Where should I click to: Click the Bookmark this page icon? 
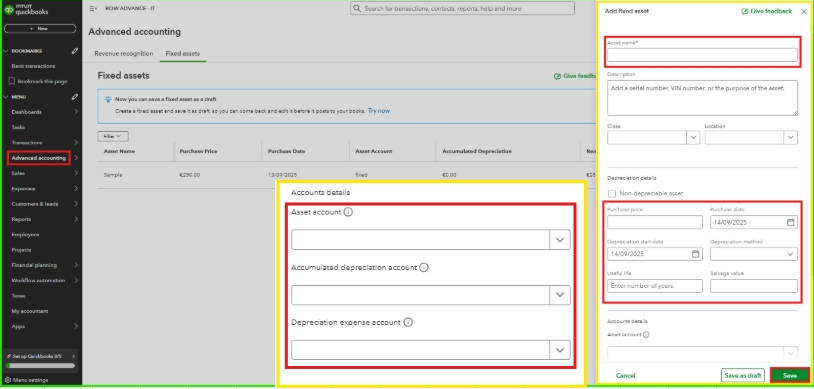tap(12, 82)
